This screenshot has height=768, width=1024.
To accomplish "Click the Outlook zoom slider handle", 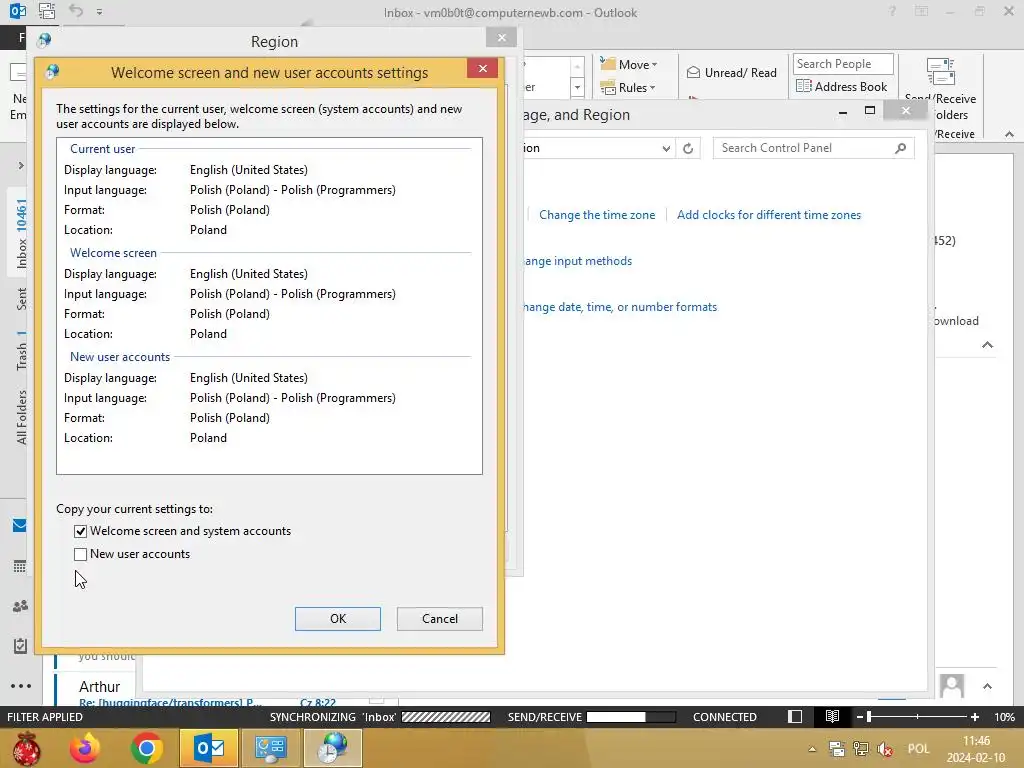I will click(869, 717).
